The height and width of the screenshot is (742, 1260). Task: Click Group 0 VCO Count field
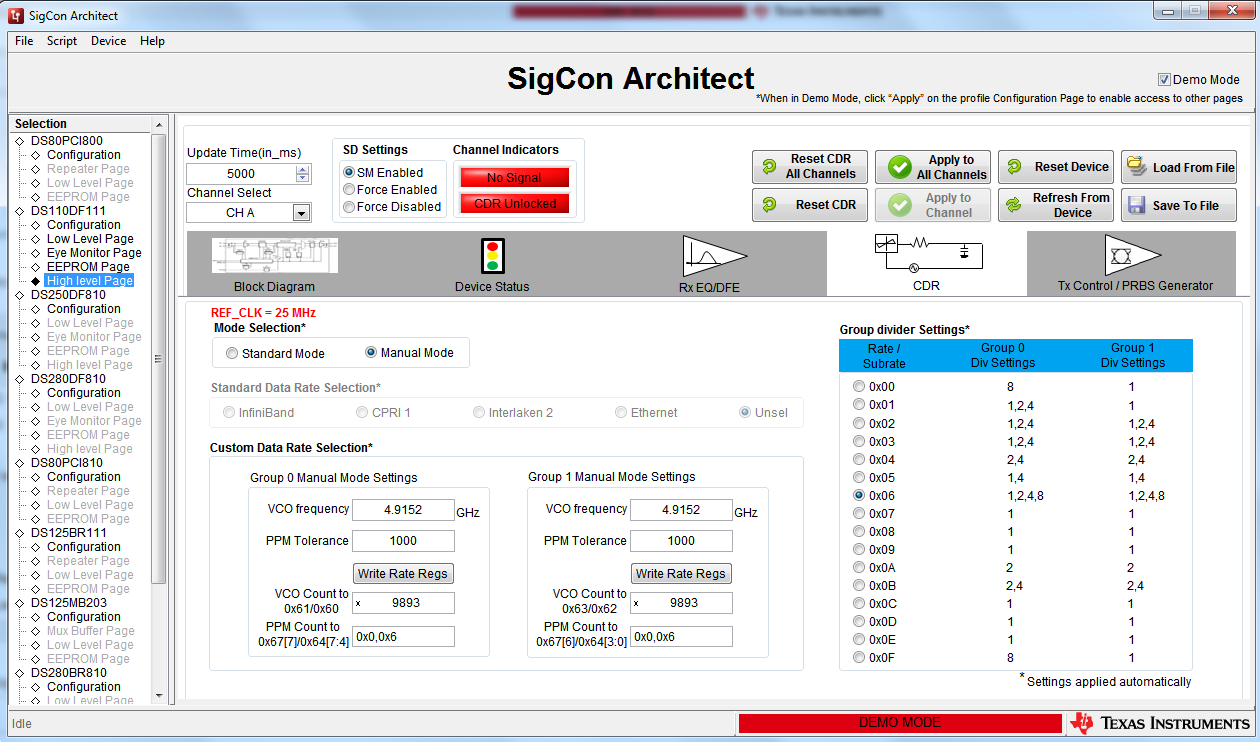click(x=403, y=603)
